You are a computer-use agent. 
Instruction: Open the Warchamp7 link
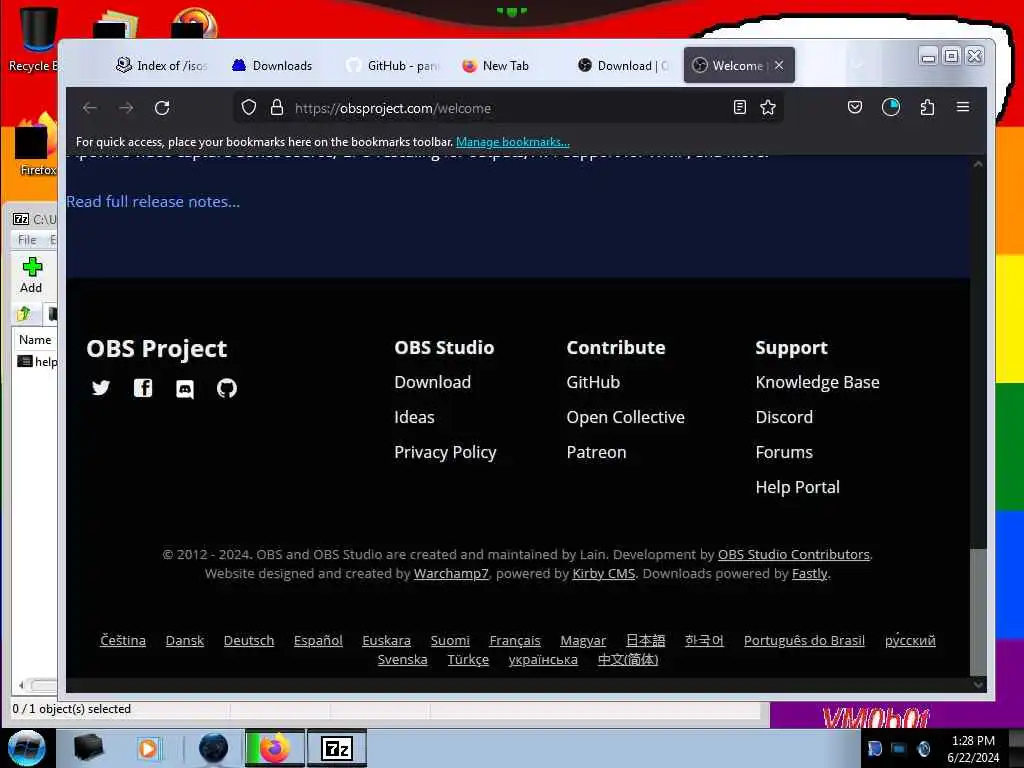pos(451,573)
